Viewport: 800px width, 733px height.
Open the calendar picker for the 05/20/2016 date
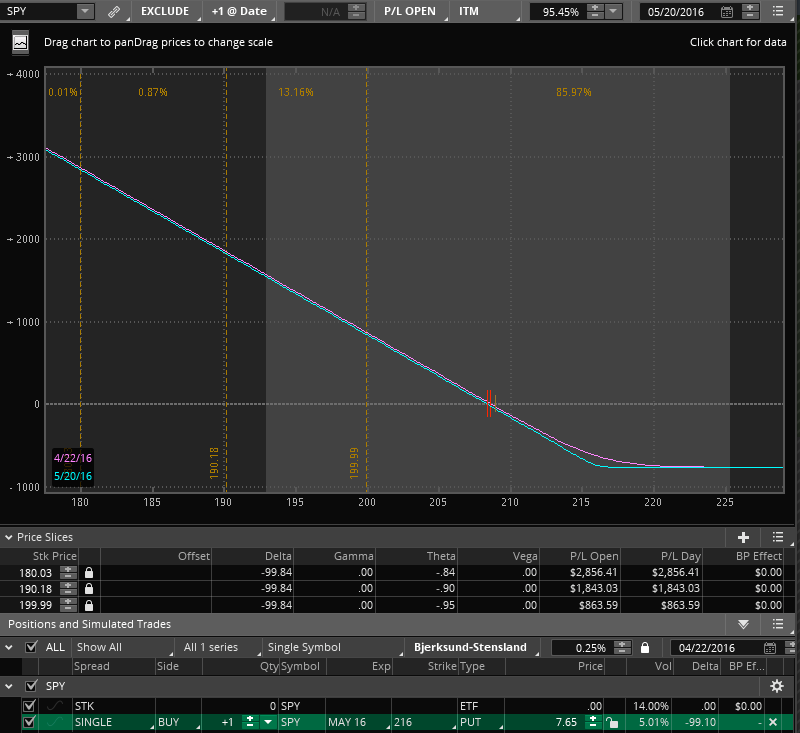pyautogui.click(x=726, y=12)
